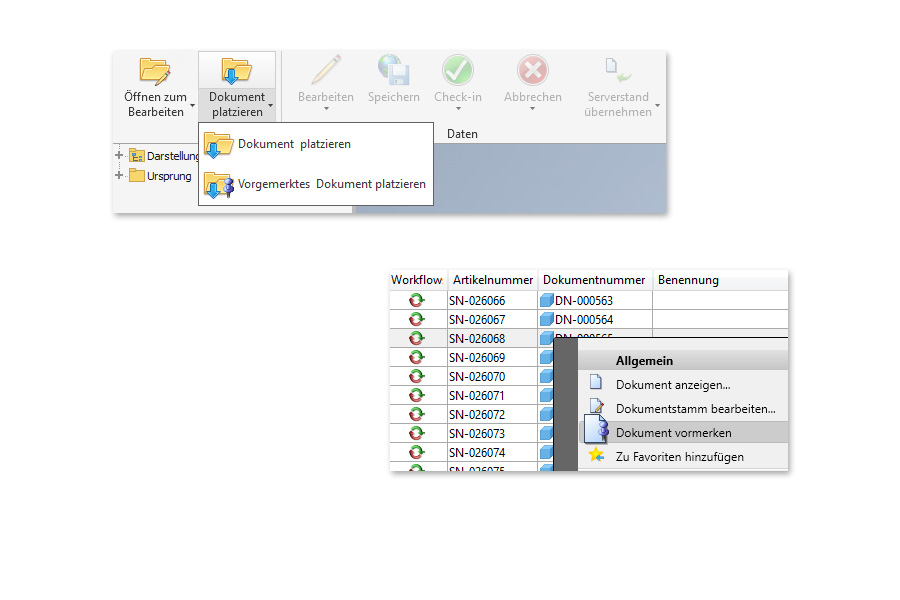Click the green Check-in icon
Screen dimensions: 900x600
pyautogui.click(x=457, y=71)
